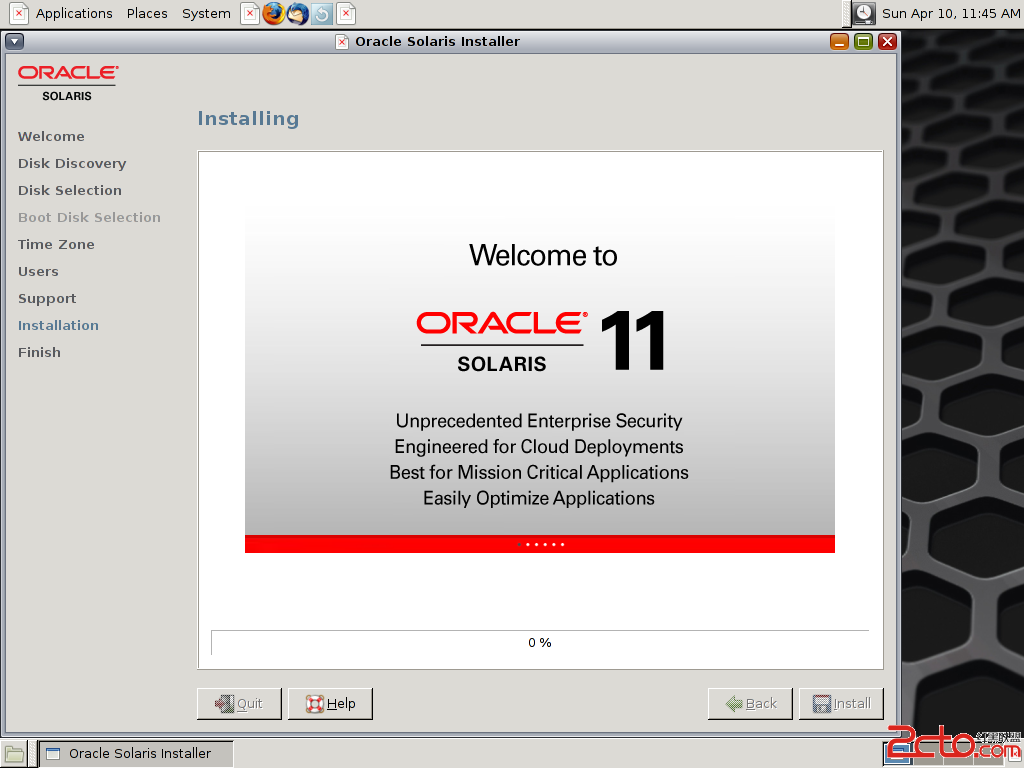This screenshot has width=1024, height=768.
Task: Launch the Thunderbird mail client
Action: tap(298, 13)
